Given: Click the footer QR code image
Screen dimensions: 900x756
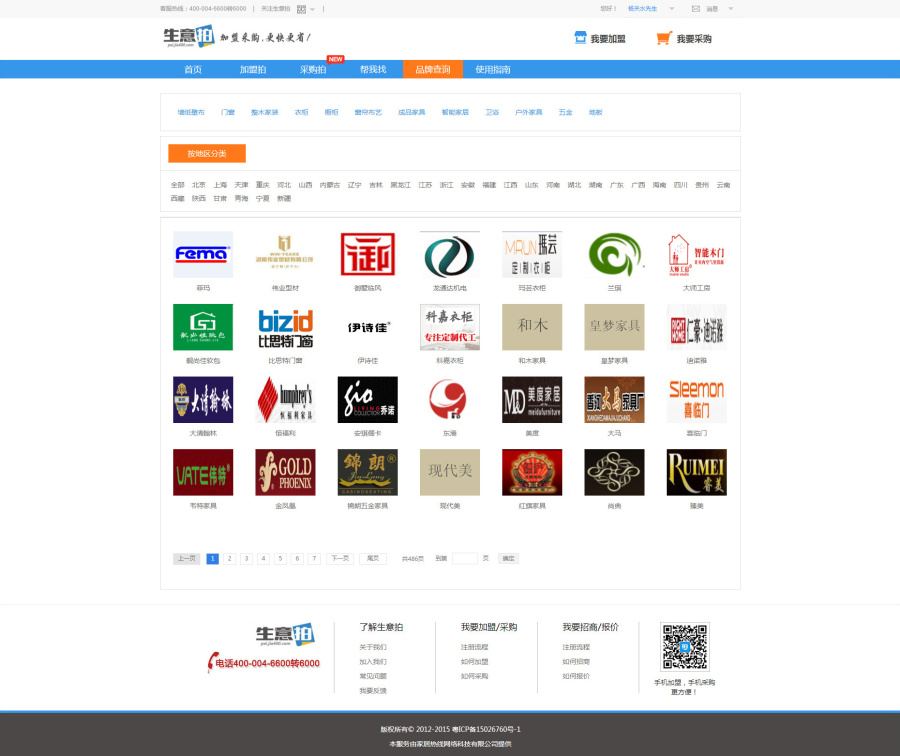Looking at the screenshot, I should (685, 647).
